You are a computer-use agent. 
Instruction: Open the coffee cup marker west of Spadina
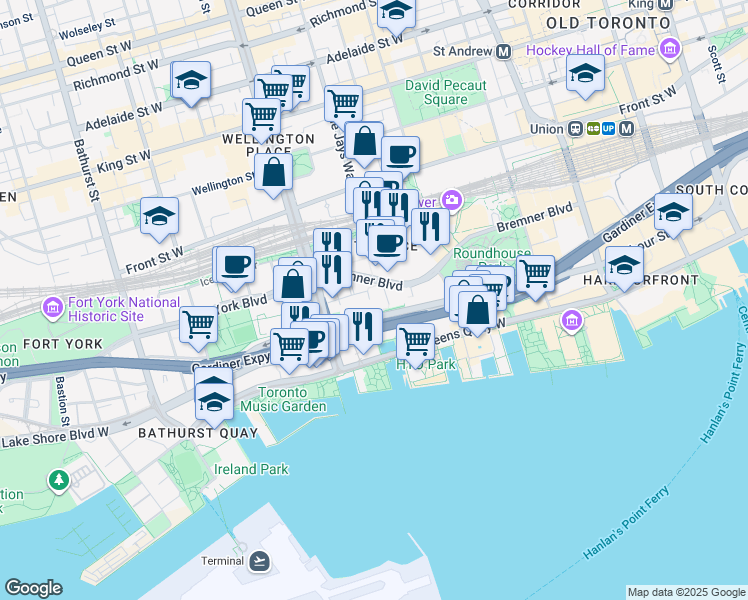click(x=236, y=265)
